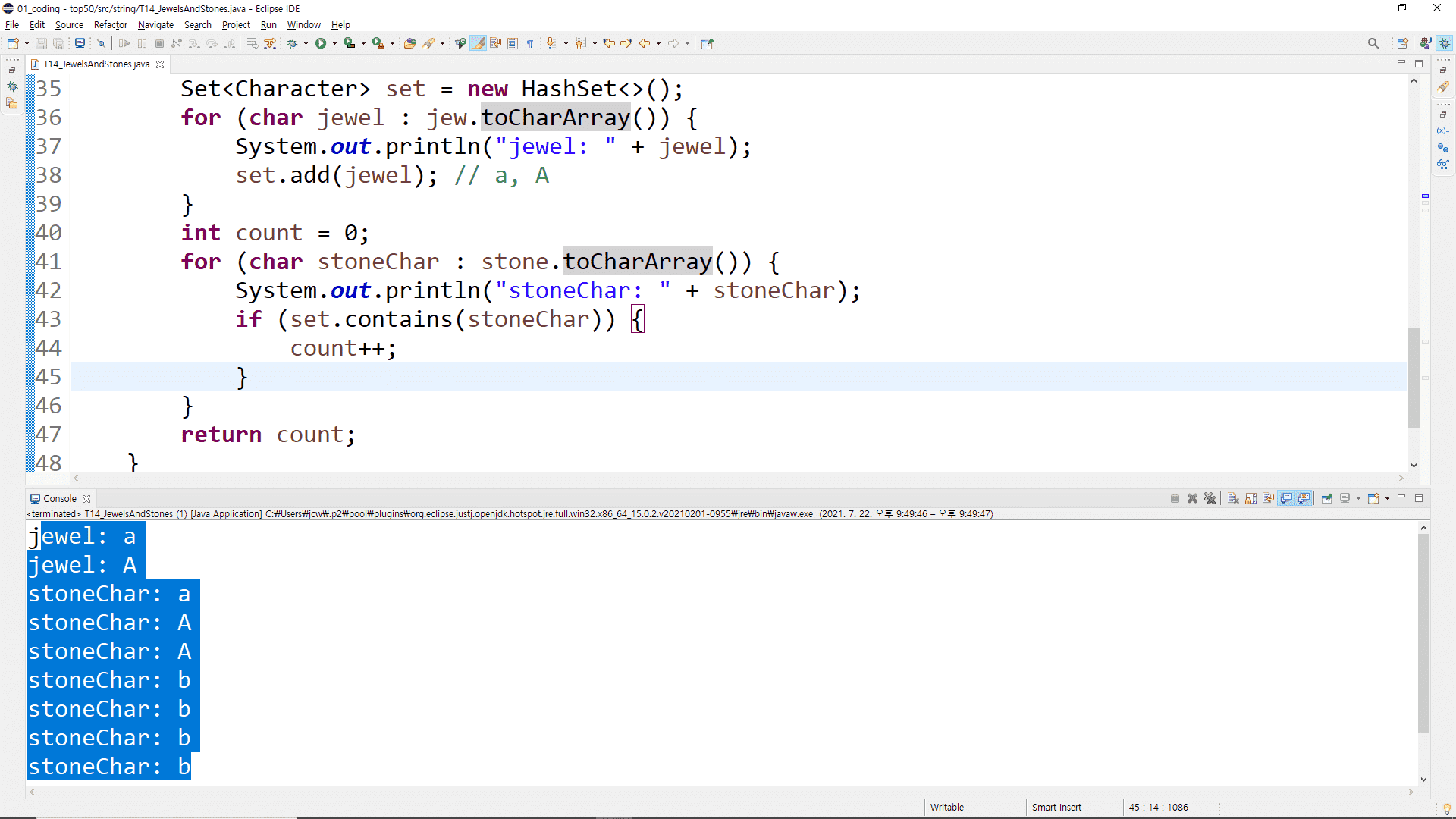
Task: Click the Run green play button
Action: pyautogui.click(x=321, y=43)
